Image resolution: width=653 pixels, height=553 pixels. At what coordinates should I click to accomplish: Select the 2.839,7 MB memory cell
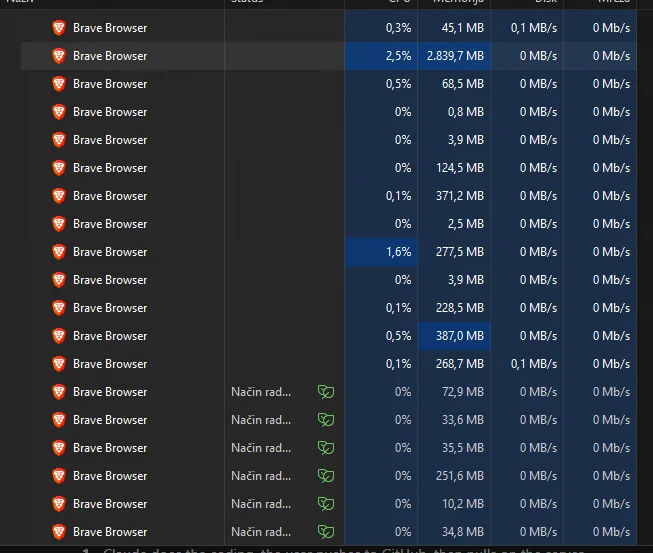[x=454, y=56]
